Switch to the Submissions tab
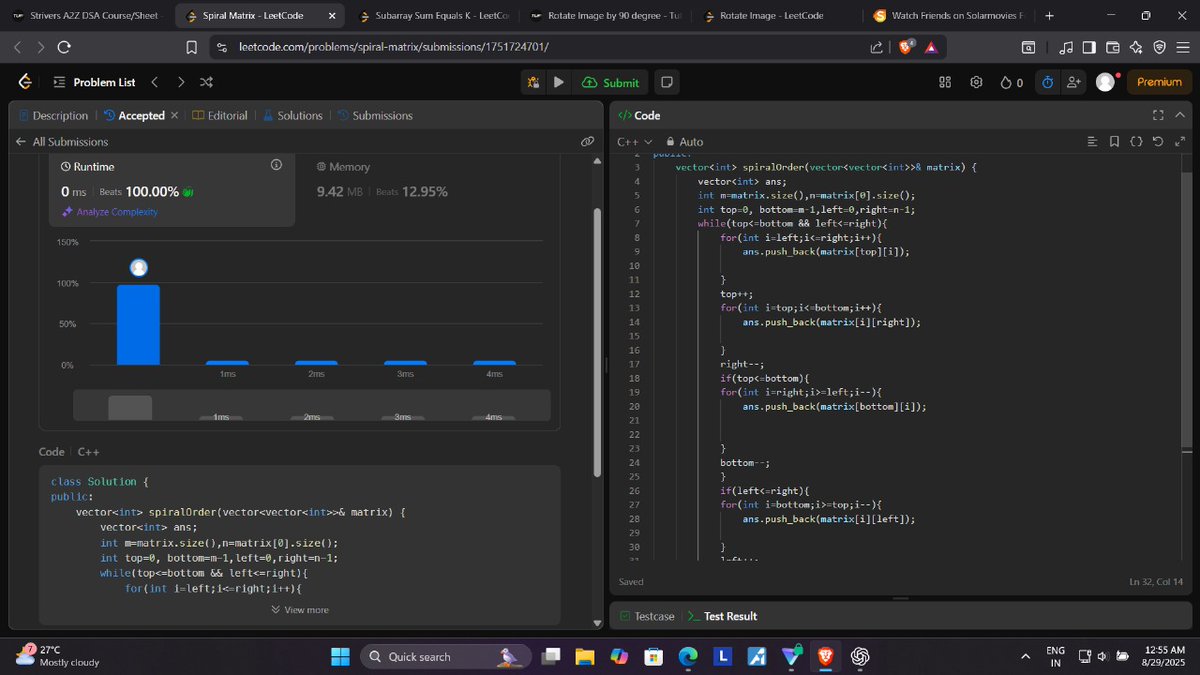The width and height of the screenshot is (1200, 675). point(375,116)
